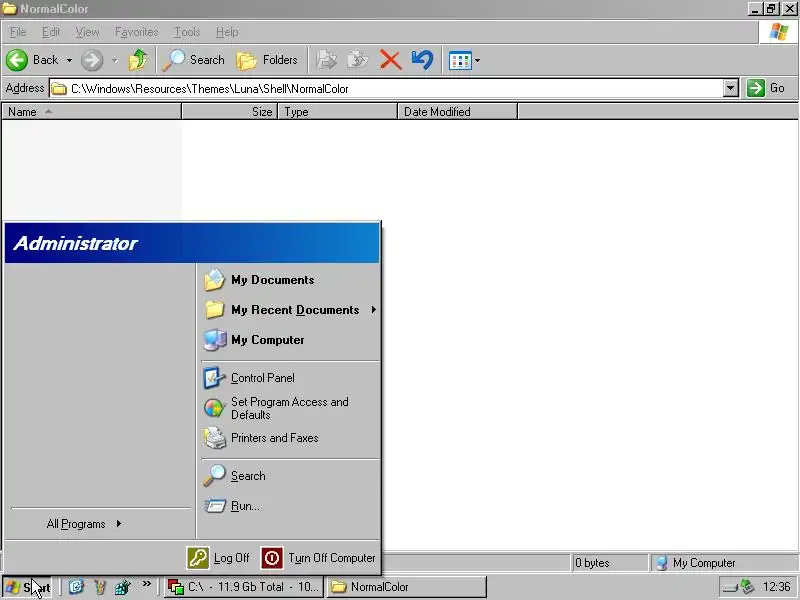Image resolution: width=800 pixels, height=600 pixels.
Task: Click the Copy To toolbar icon
Action: tap(358, 60)
